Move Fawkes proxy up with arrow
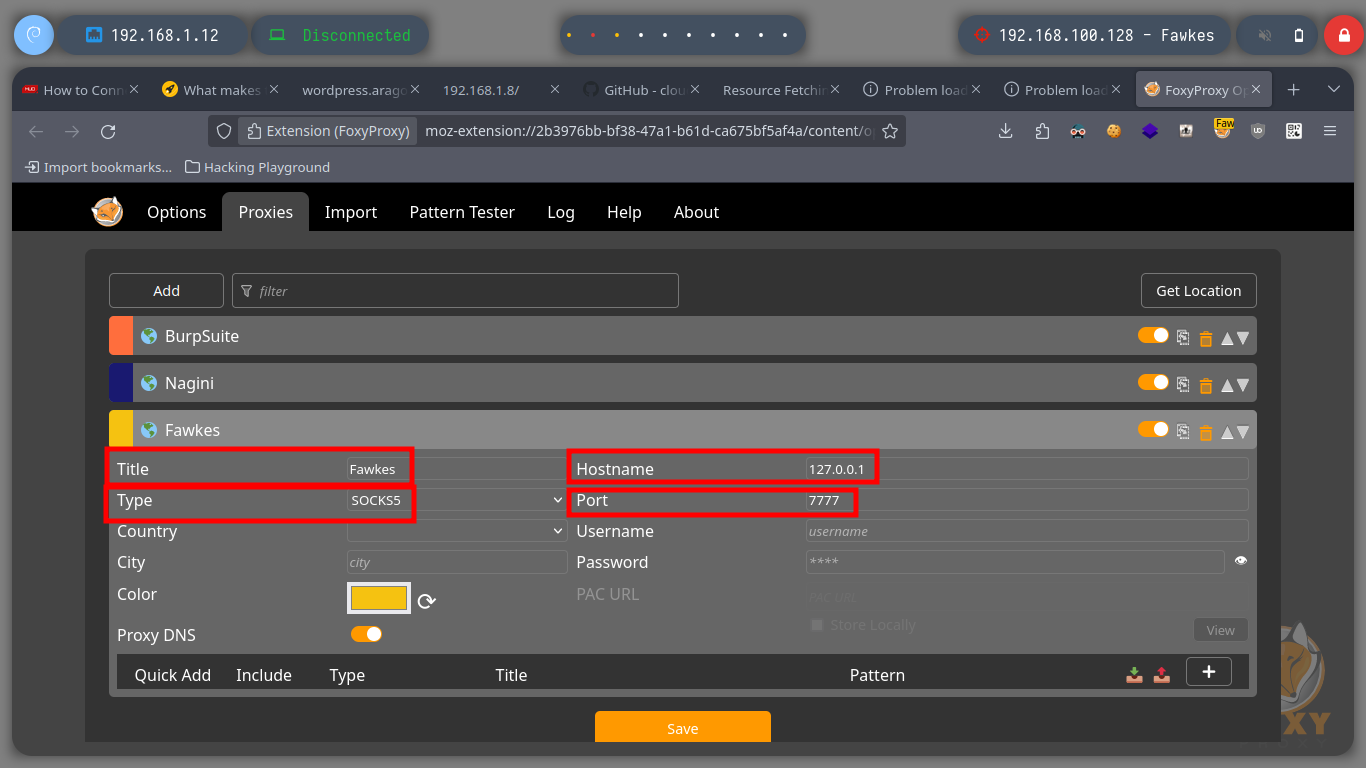The height and width of the screenshot is (768, 1366). click(x=1227, y=433)
